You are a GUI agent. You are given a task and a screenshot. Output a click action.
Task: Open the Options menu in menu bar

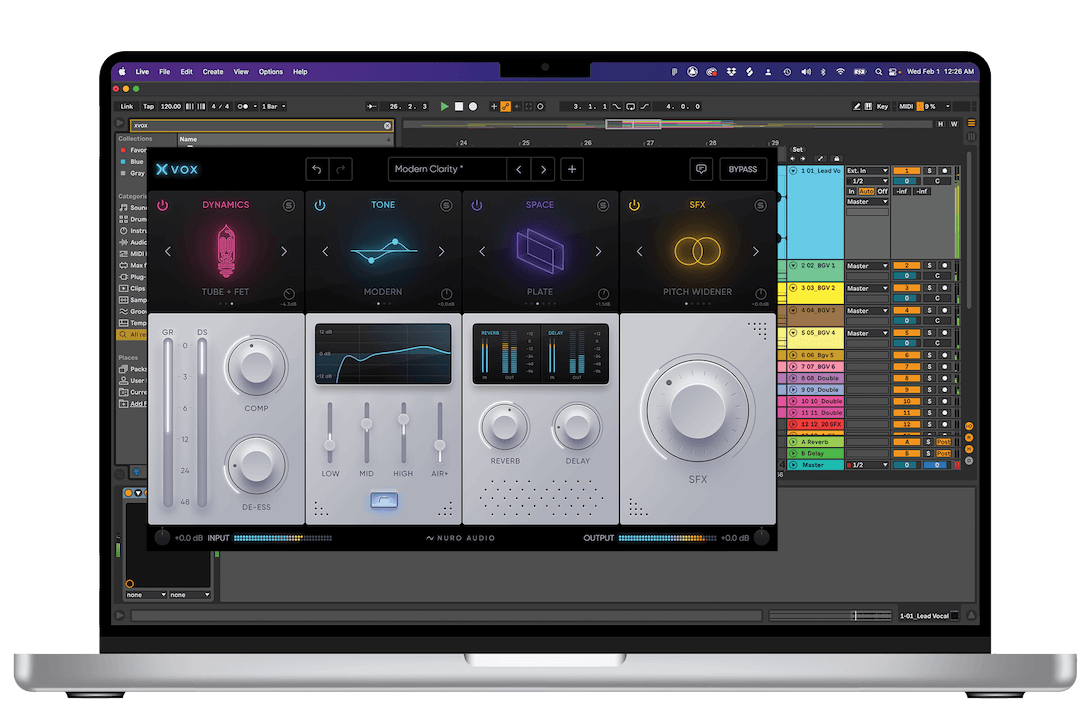[271, 72]
